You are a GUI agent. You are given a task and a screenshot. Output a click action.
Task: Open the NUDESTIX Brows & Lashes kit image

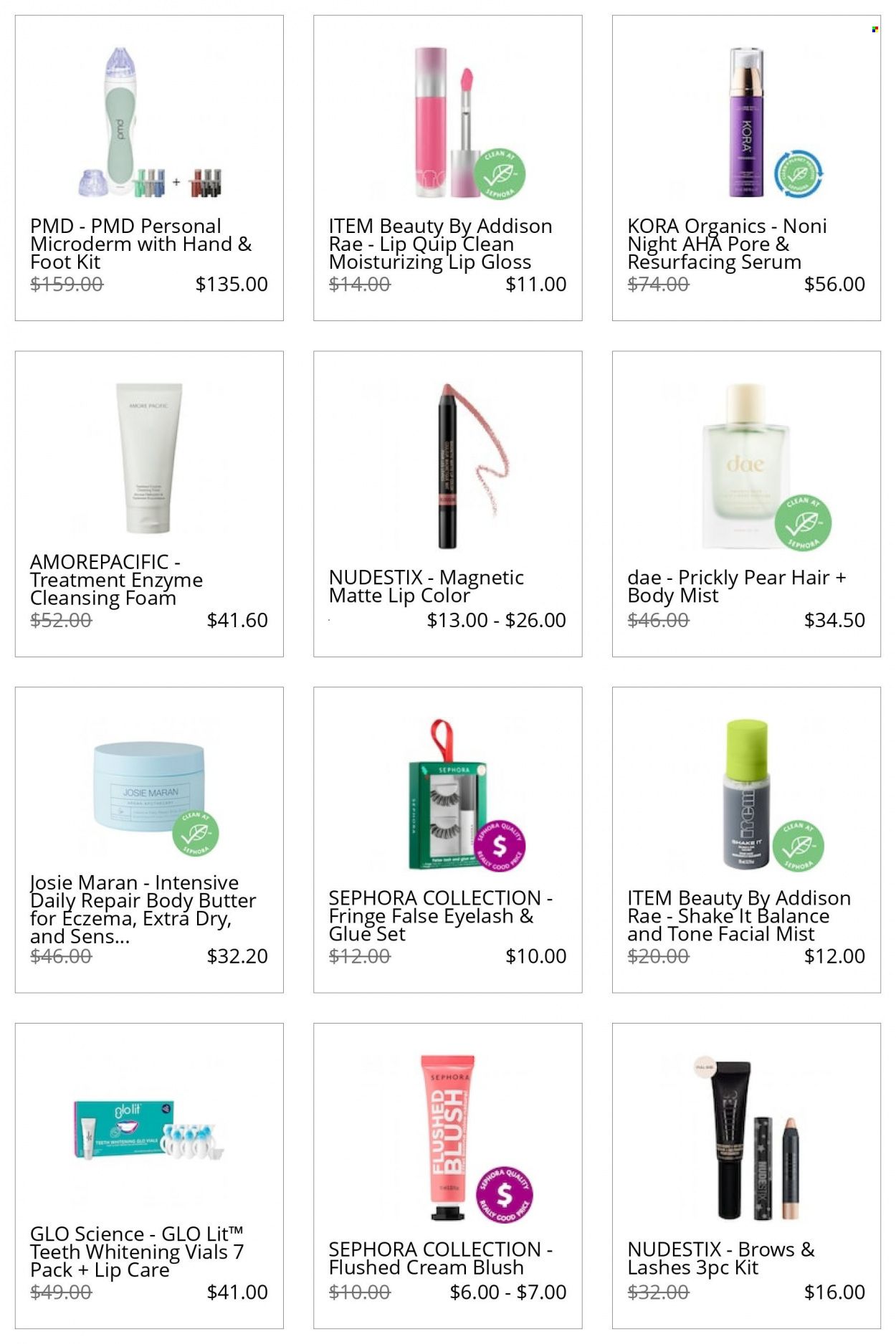pos(745,1138)
